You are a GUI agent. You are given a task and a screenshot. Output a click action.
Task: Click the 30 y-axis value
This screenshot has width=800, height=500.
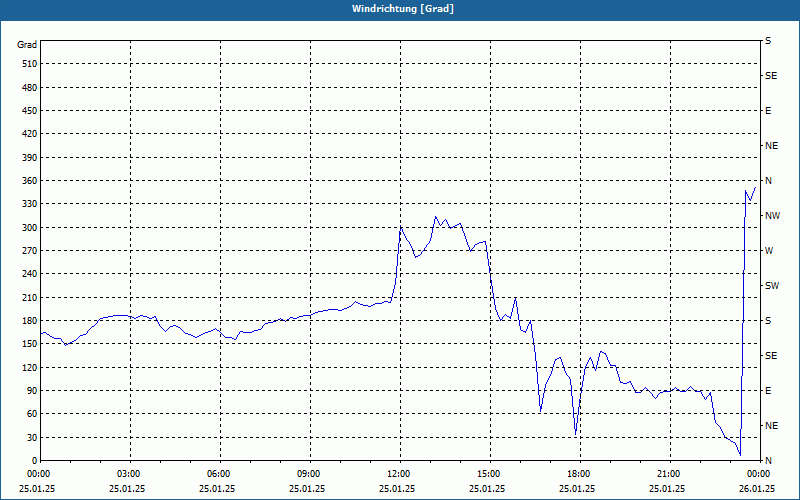[32, 438]
